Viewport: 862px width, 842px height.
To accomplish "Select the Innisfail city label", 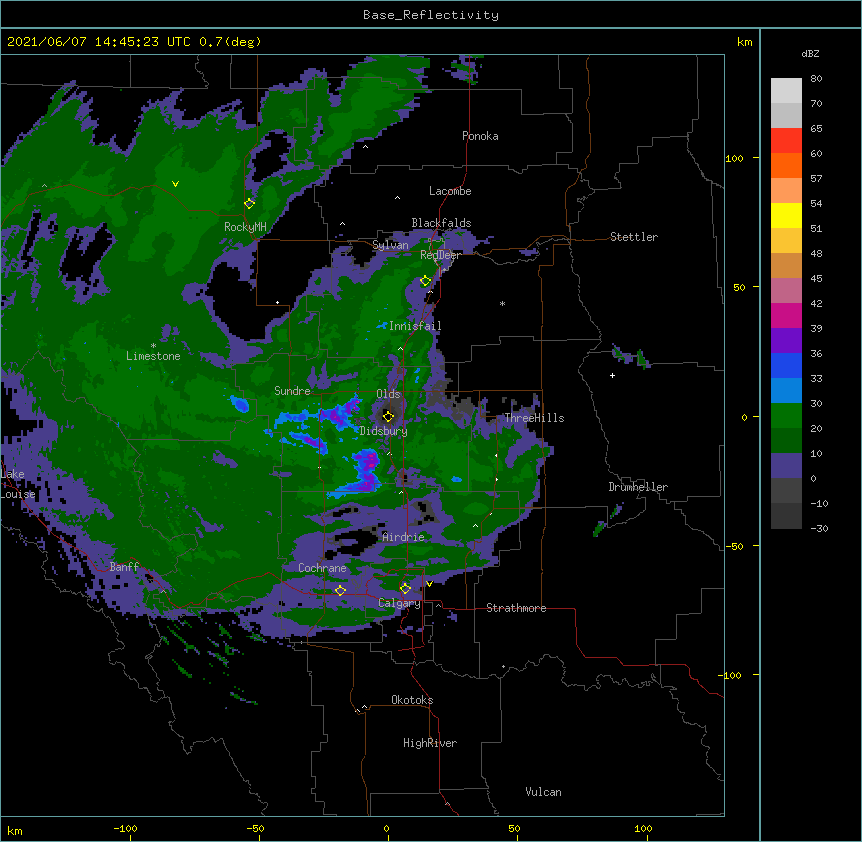I will 415,326.
